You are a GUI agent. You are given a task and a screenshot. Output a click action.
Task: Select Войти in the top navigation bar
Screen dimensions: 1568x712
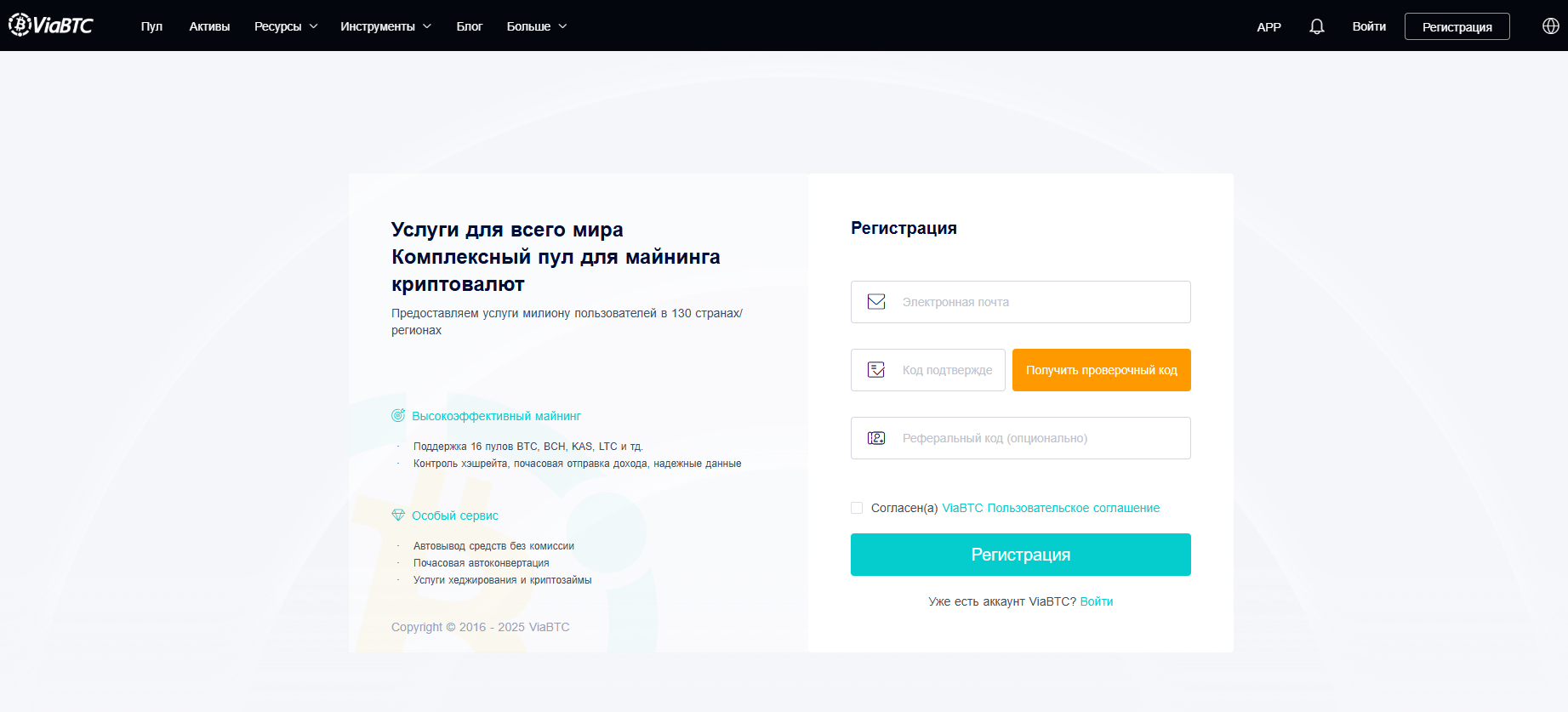point(1369,26)
